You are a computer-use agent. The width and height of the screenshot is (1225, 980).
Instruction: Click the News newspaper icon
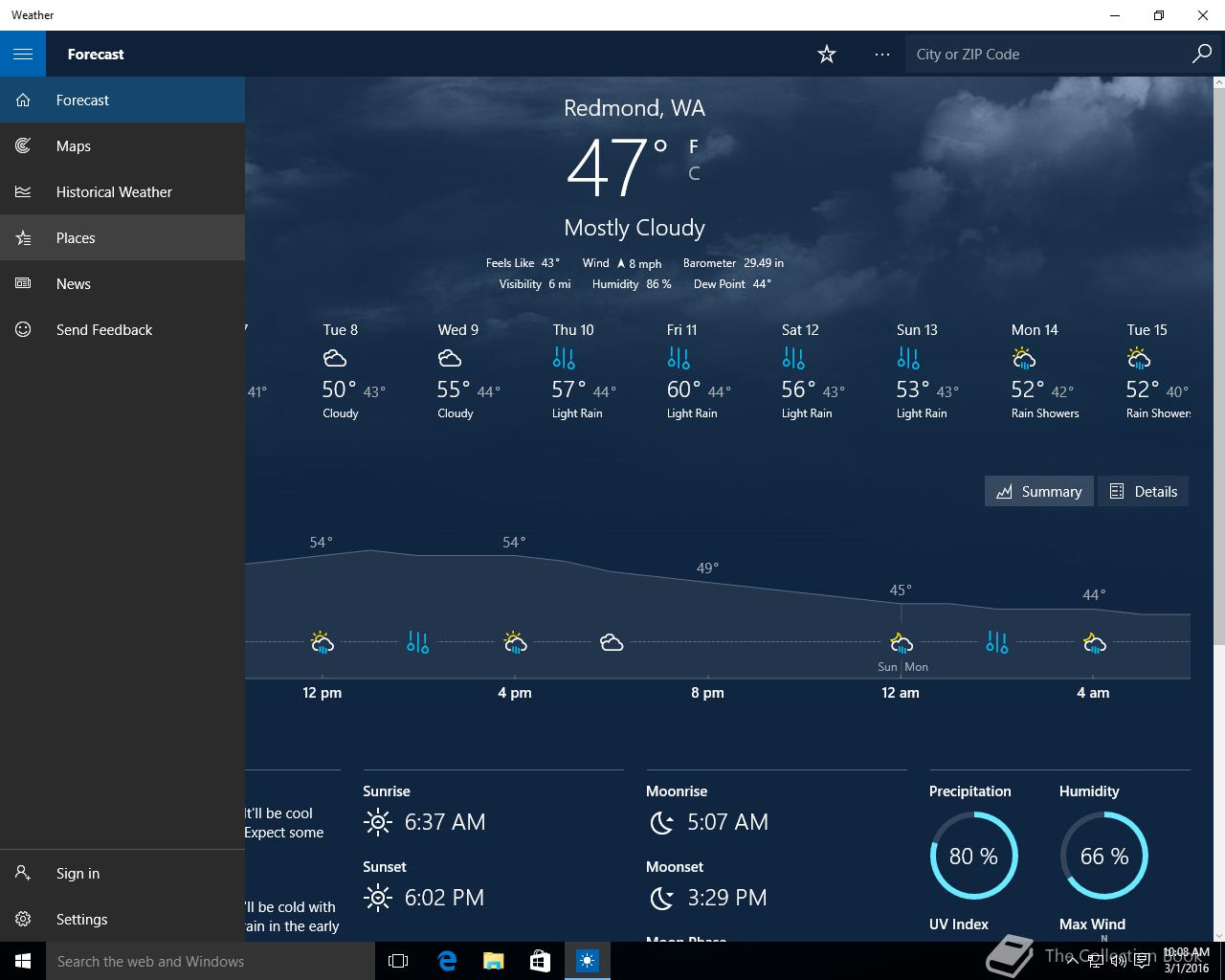tap(23, 283)
